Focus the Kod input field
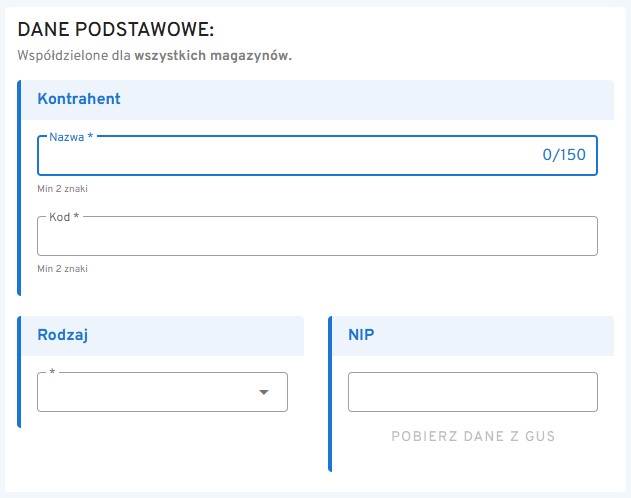Image resolution: width=631 pixels, height=498 pixels. (x=316, y=236)
